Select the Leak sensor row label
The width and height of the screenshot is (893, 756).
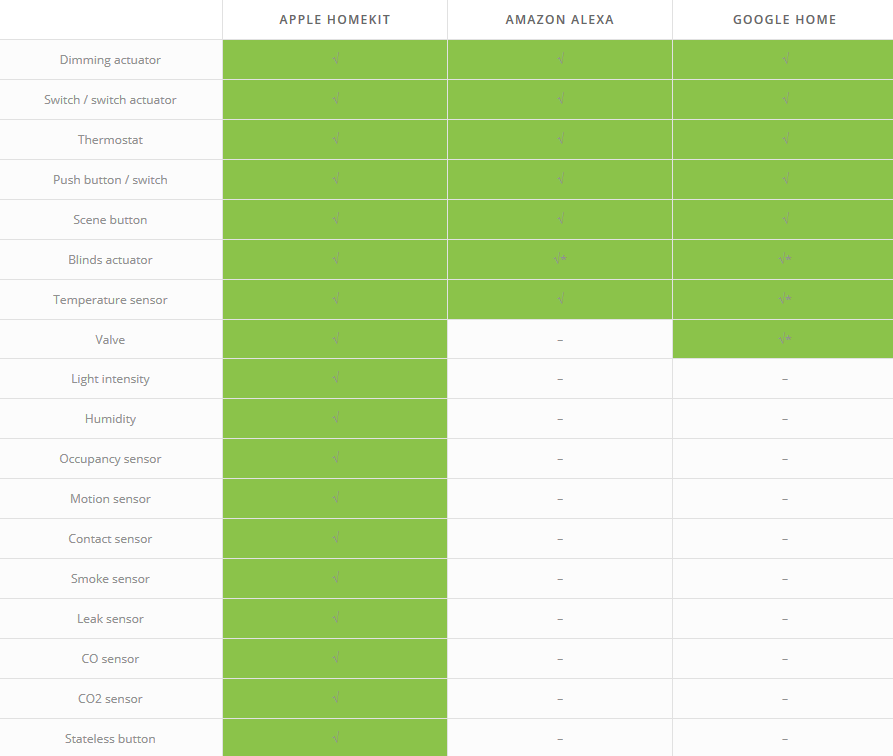[110, 619]
